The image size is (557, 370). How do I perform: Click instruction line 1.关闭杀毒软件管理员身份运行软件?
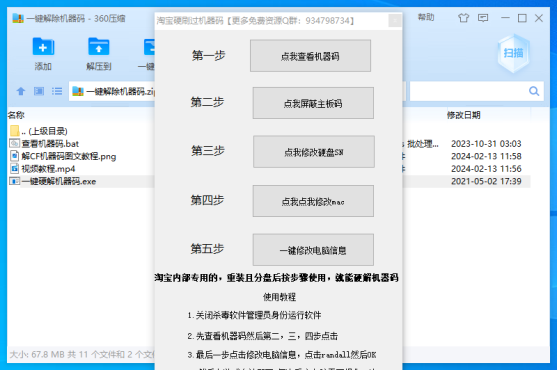254,315
